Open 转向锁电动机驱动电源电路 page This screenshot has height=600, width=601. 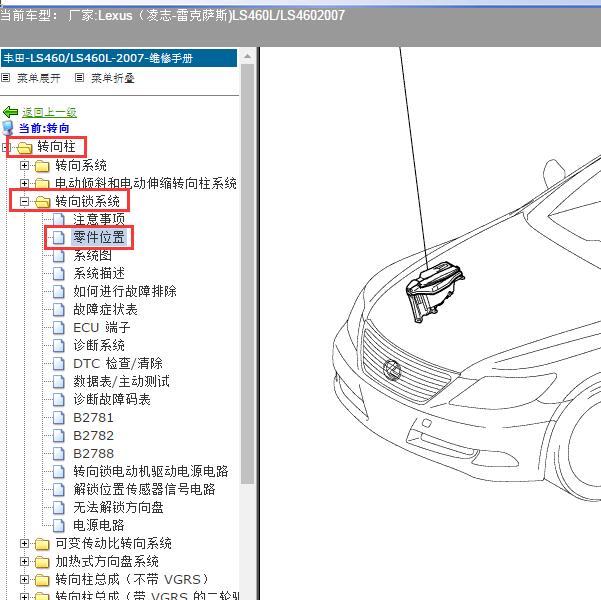click(151, 472)
